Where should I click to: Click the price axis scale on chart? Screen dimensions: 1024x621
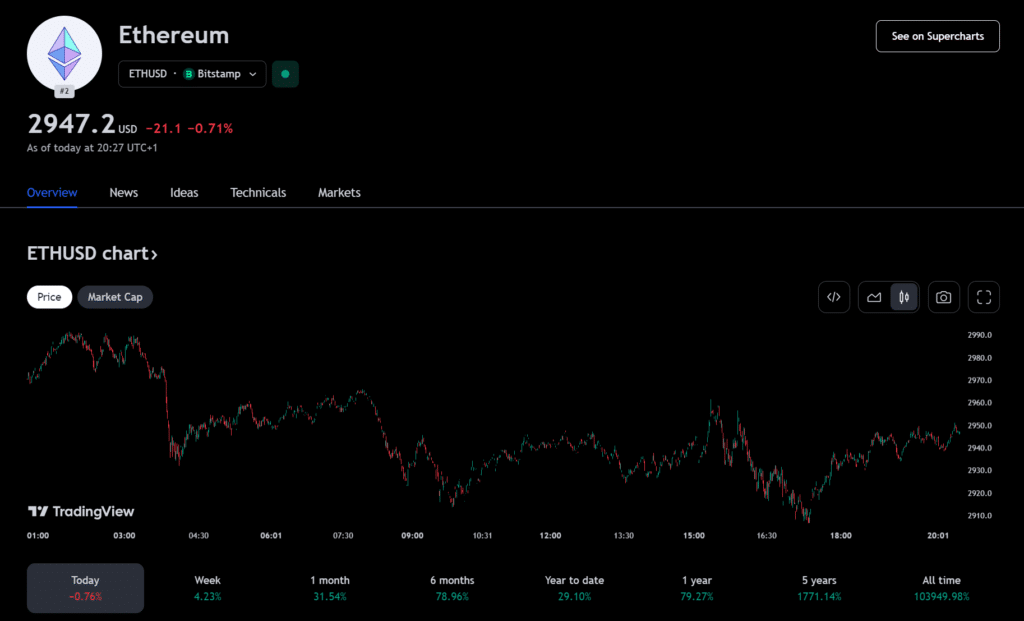[979, 425]
